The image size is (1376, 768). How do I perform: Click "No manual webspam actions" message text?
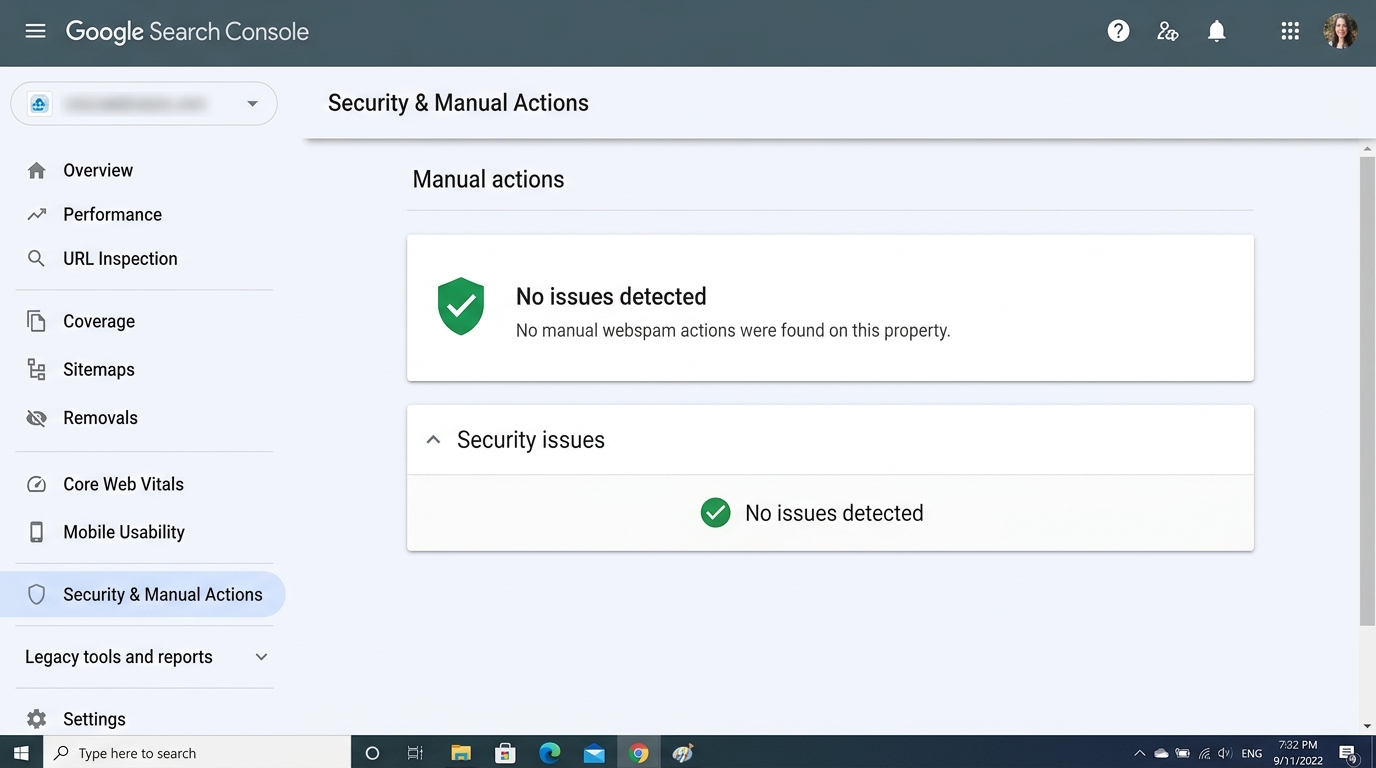tap(733, 330)
